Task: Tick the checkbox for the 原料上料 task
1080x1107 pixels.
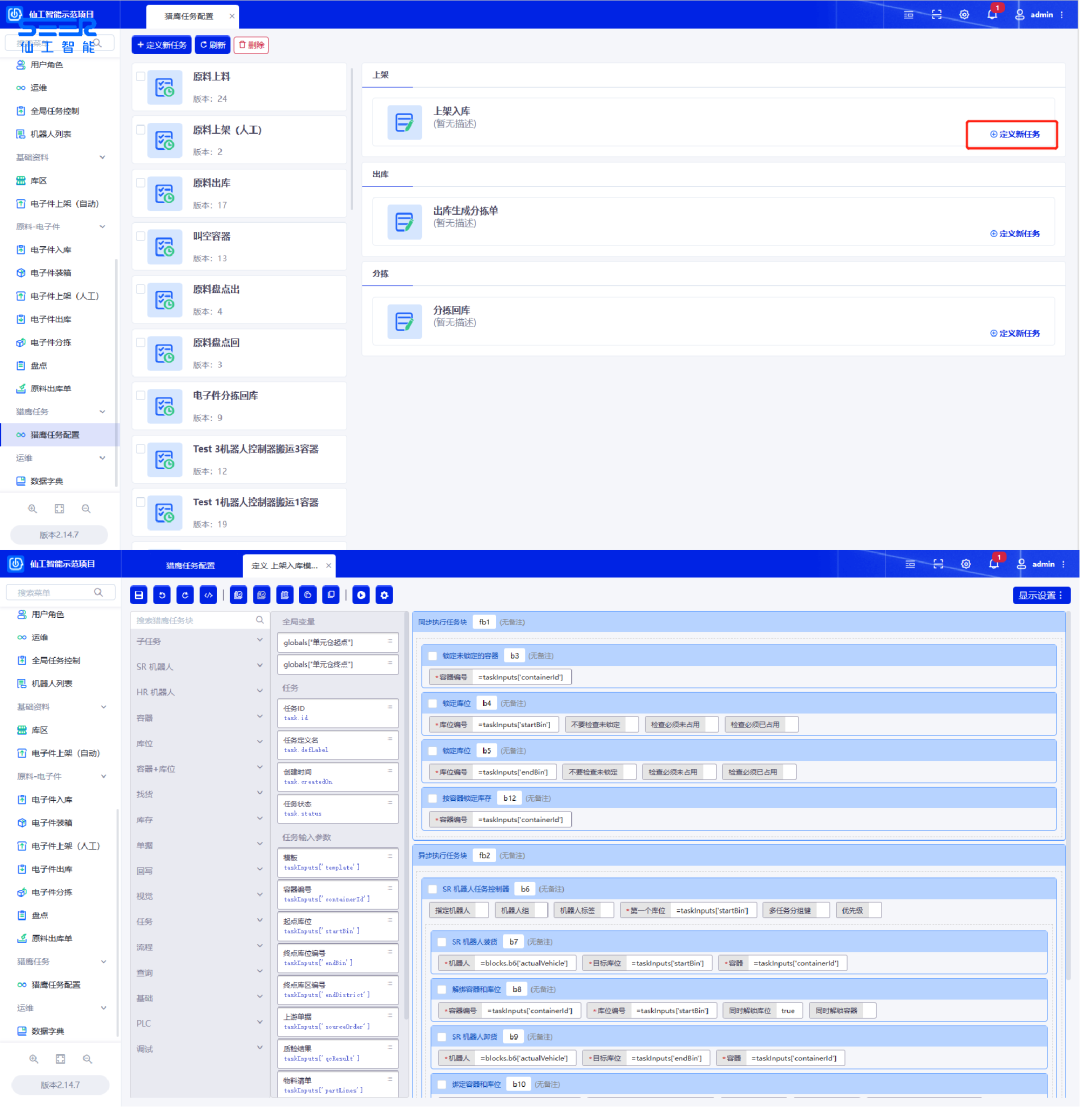Action: (141, 76)
